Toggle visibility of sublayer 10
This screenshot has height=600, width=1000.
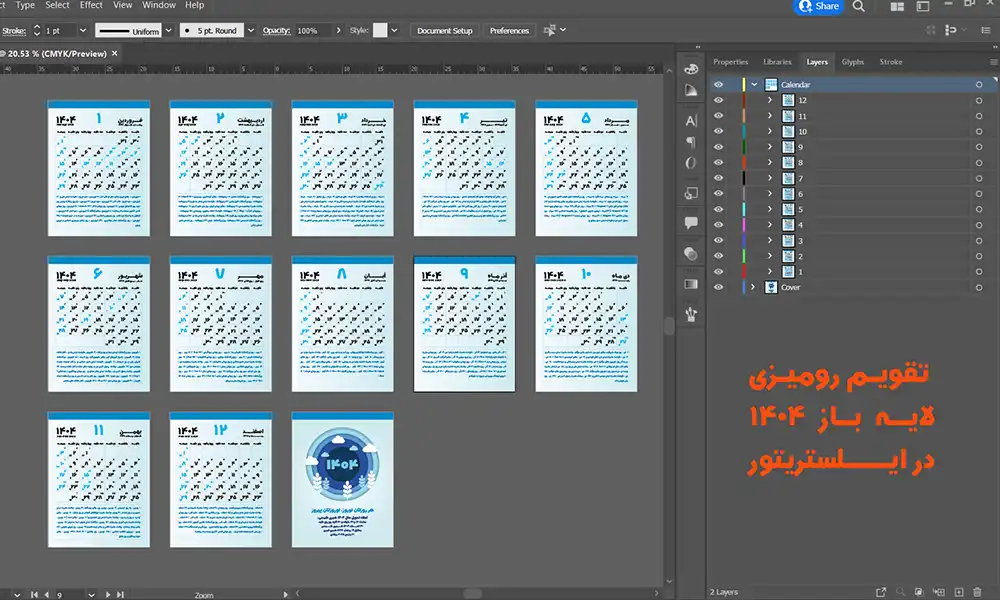pos(719,131)
